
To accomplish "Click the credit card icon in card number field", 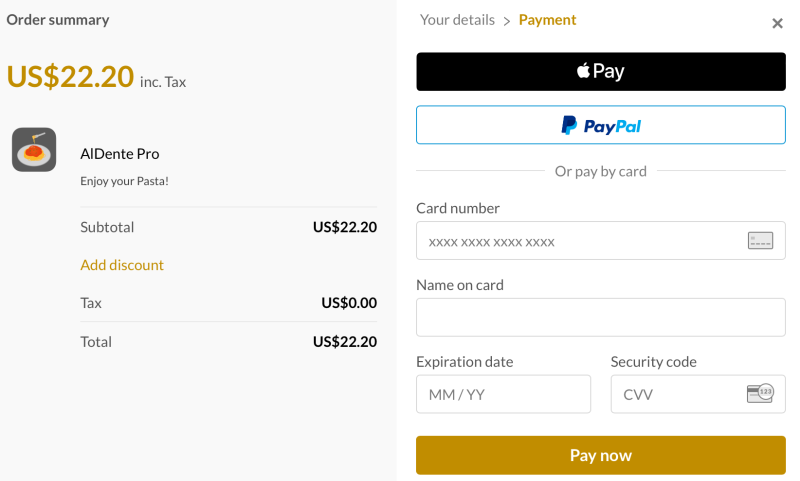I will coord(760,241).
